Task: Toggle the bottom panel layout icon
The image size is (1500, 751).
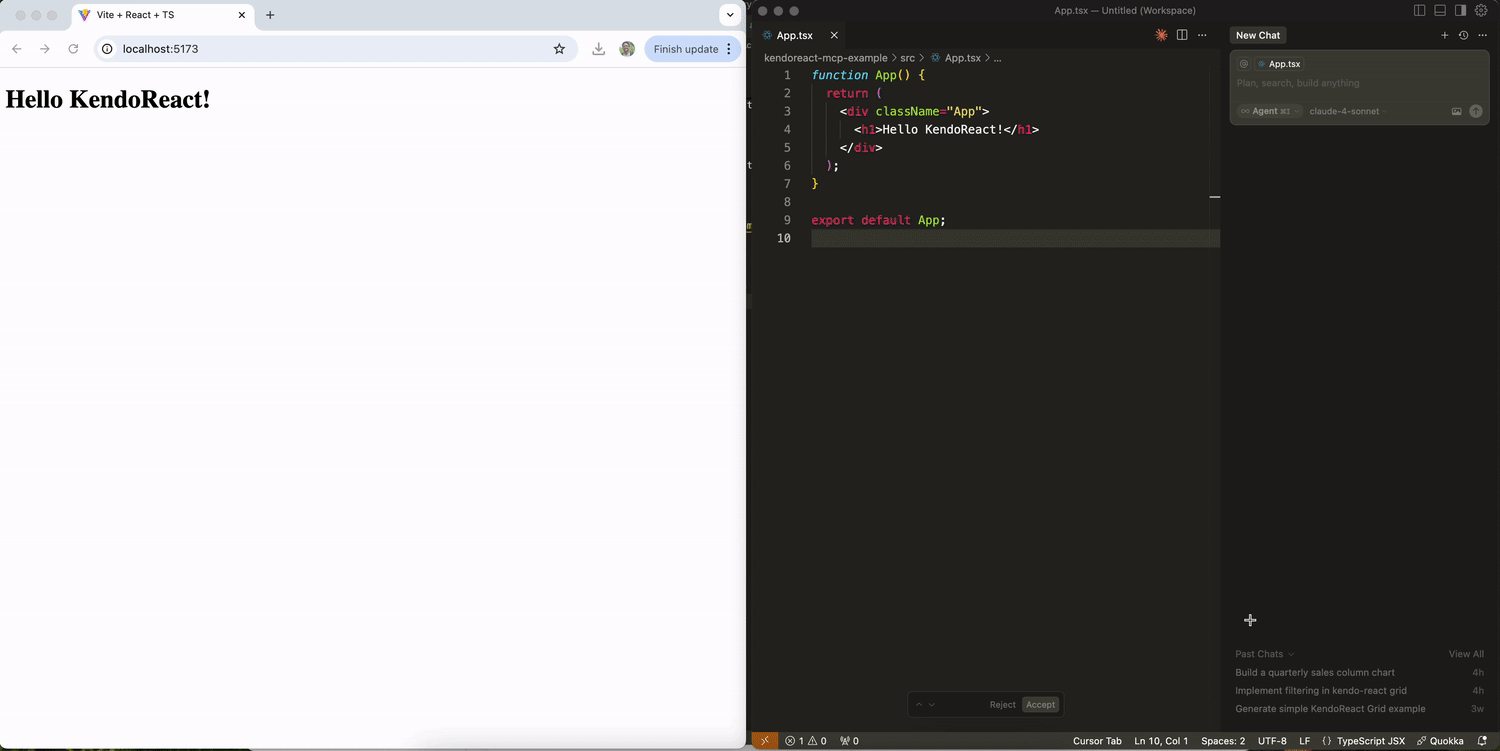Action: point(1440,11)
